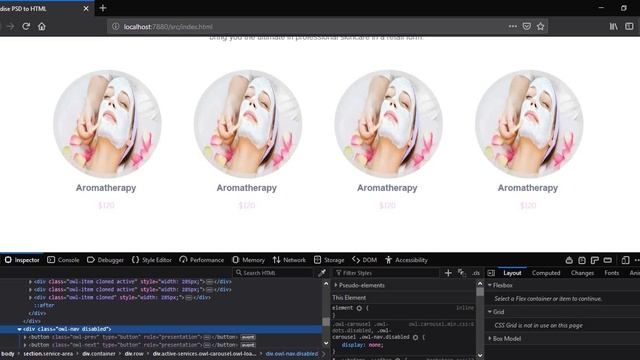This screenshot has width=640, height=360.
Task: Toggle the pseudo-class panel icon
Action: [462, 273]
